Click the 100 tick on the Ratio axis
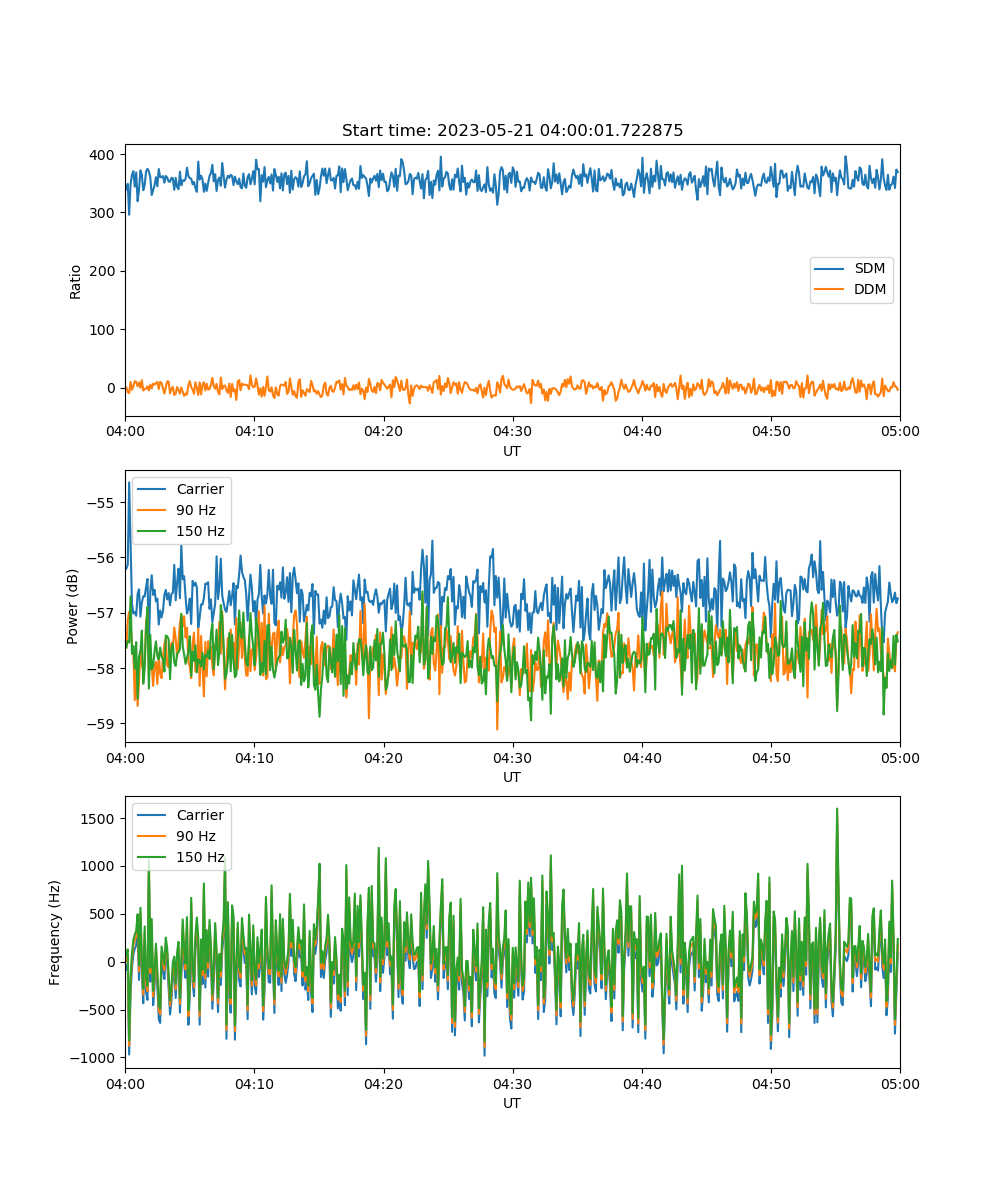 [x=104, y=329]
